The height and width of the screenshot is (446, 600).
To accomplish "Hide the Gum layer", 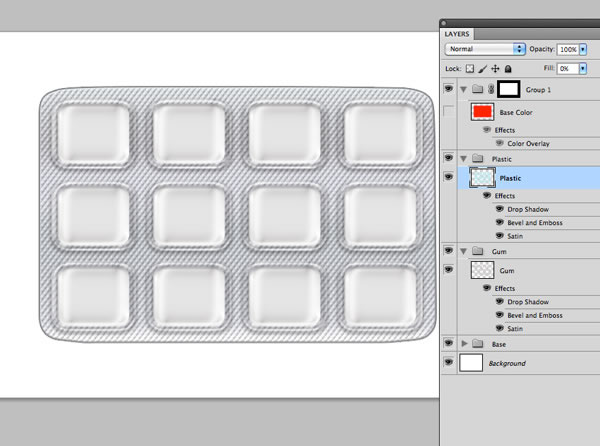I will 448,270.
